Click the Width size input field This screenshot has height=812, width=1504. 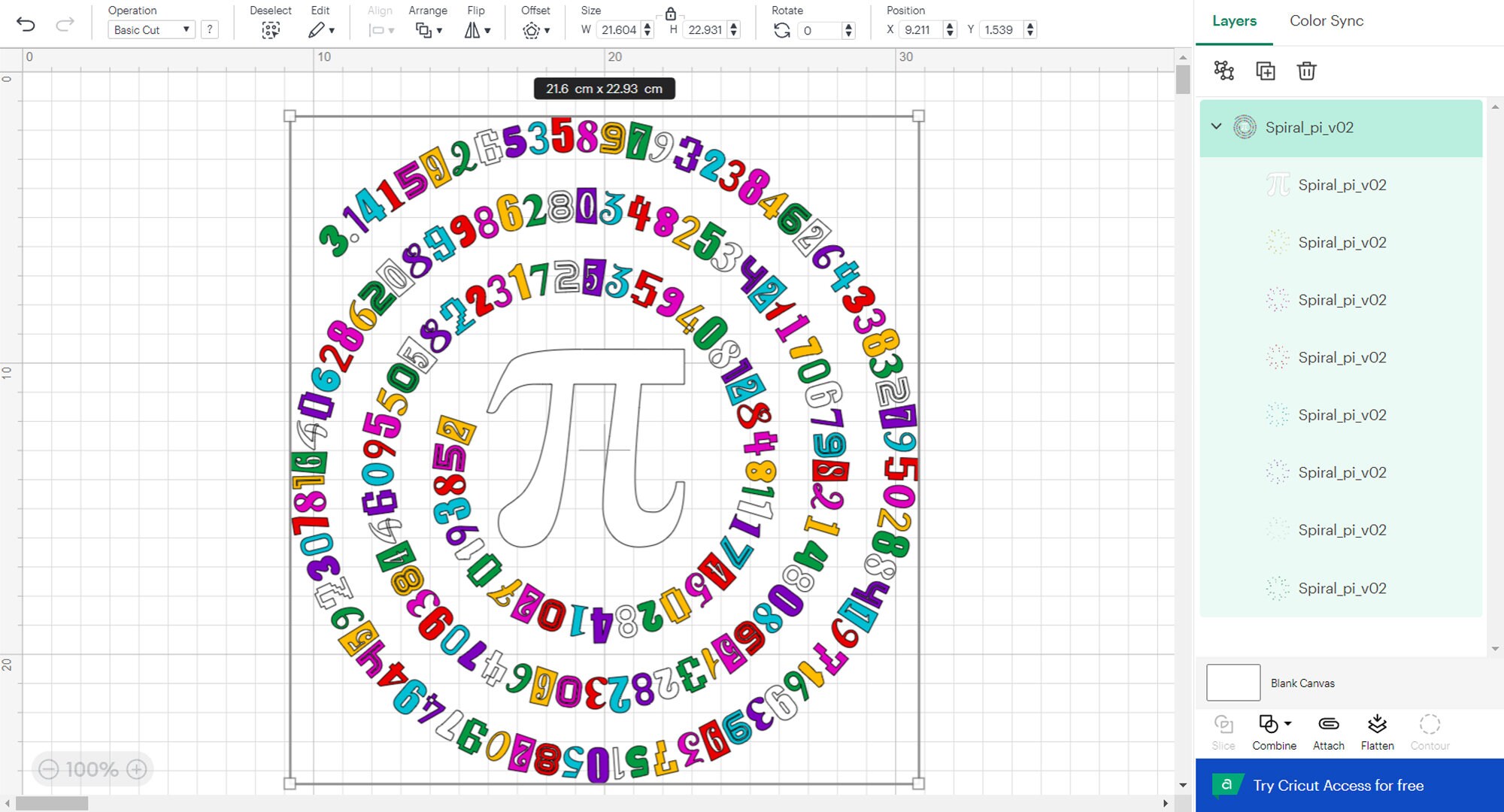point(619,30)
